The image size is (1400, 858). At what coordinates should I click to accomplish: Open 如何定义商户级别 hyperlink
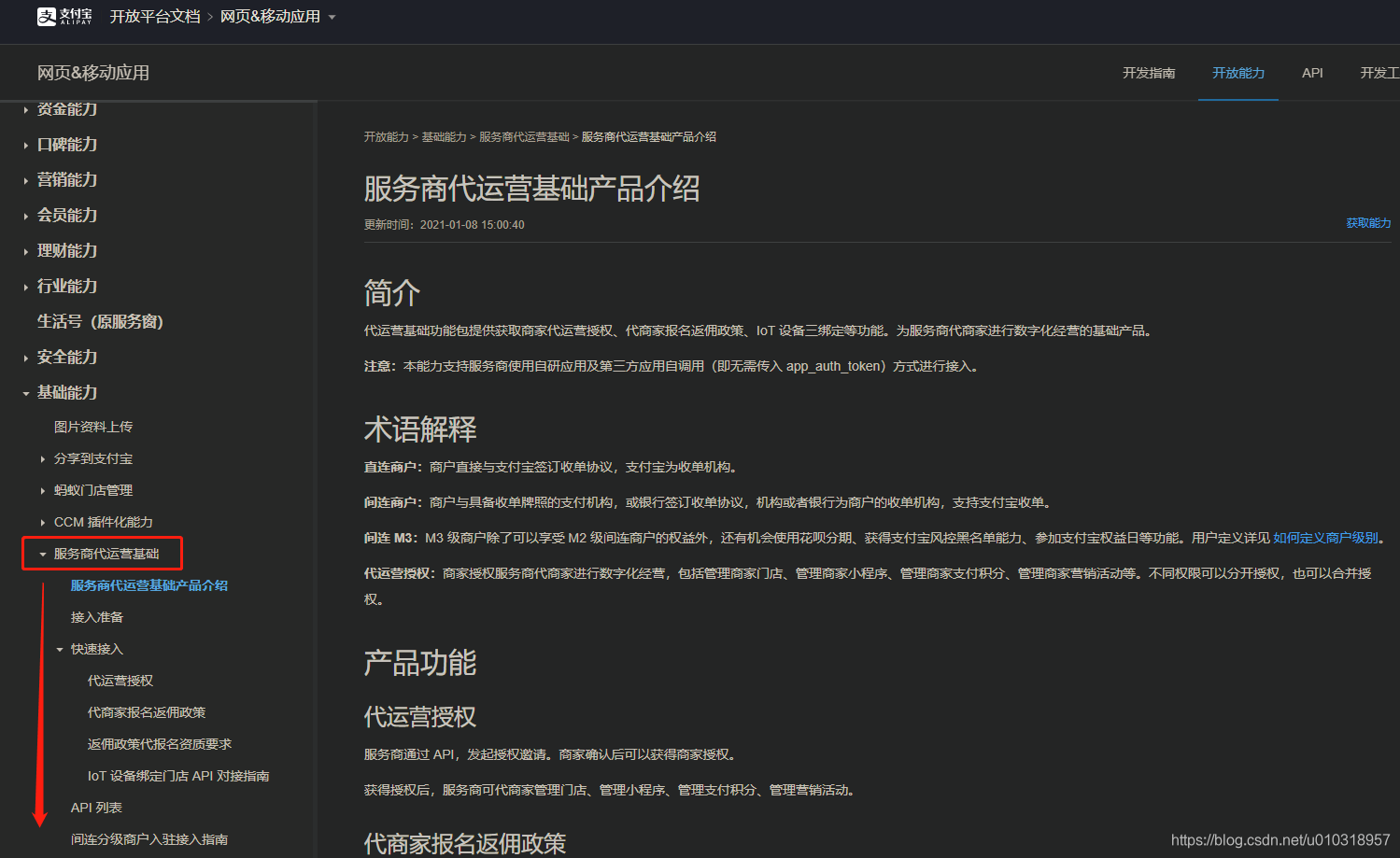(x=1325, y=538)
